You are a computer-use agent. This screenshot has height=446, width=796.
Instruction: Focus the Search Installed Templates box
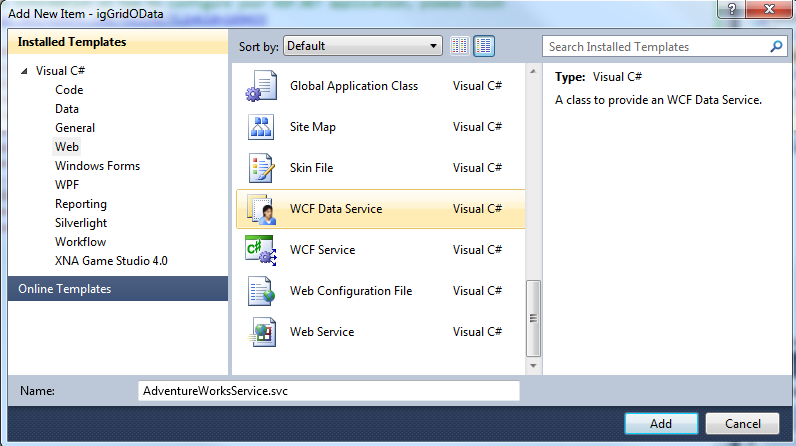[655, 46]
